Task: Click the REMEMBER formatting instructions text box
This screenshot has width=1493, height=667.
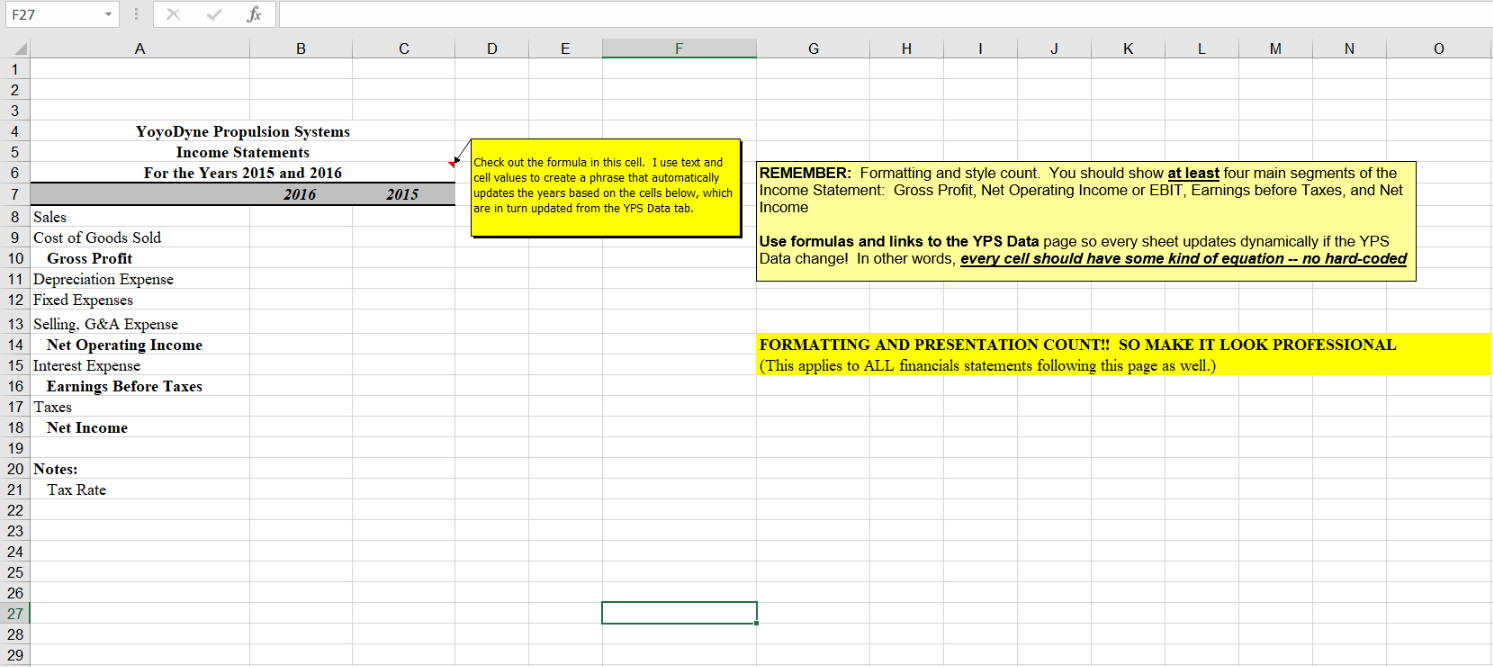Action: [1086, 221]
